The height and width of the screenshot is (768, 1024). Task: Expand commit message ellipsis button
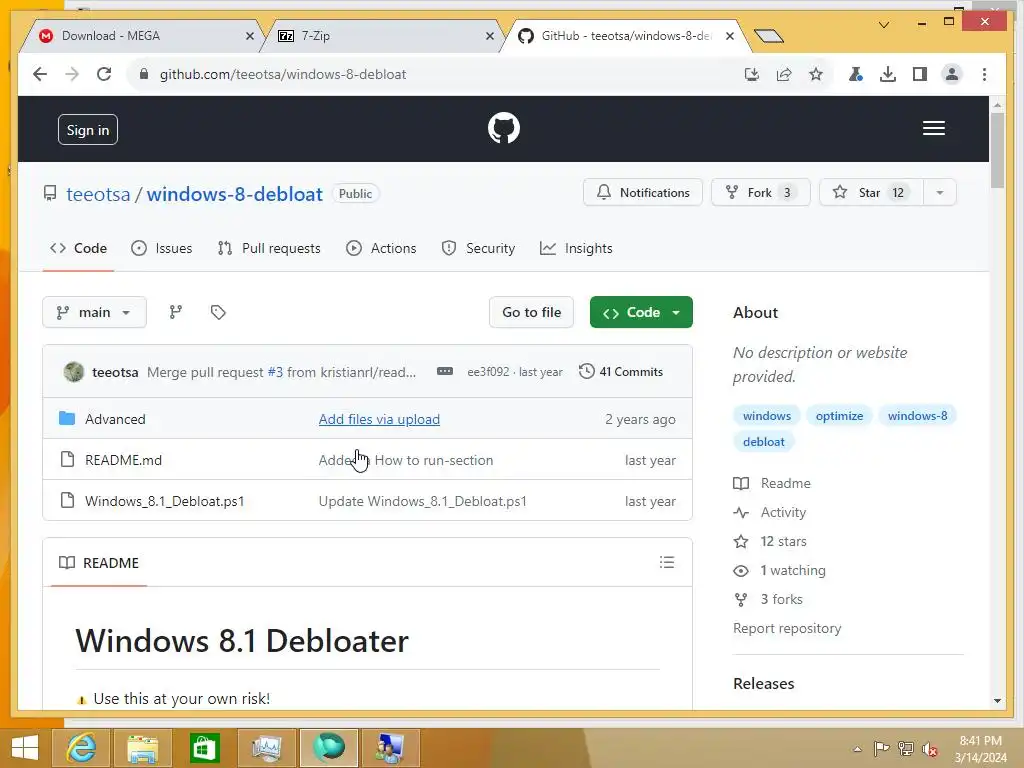point(445,372)
